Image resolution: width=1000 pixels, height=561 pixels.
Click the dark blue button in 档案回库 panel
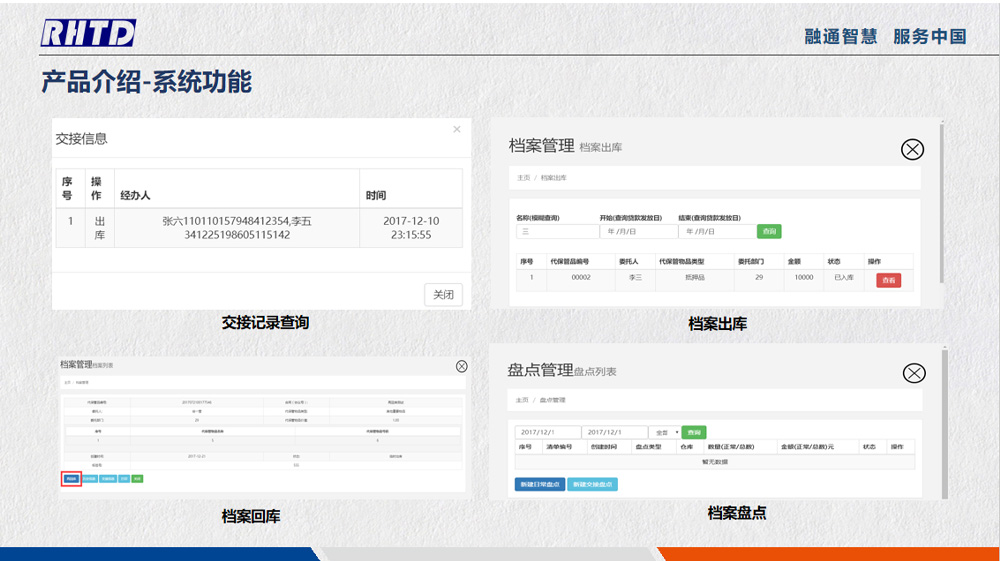71,479
